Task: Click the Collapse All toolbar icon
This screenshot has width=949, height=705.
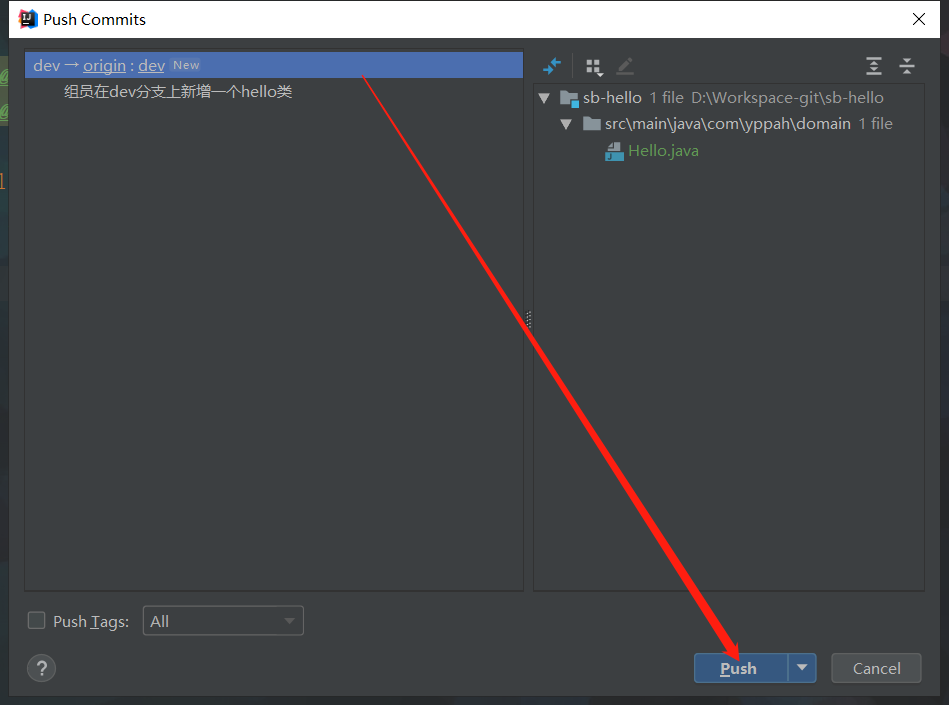Action: (907, 66)
